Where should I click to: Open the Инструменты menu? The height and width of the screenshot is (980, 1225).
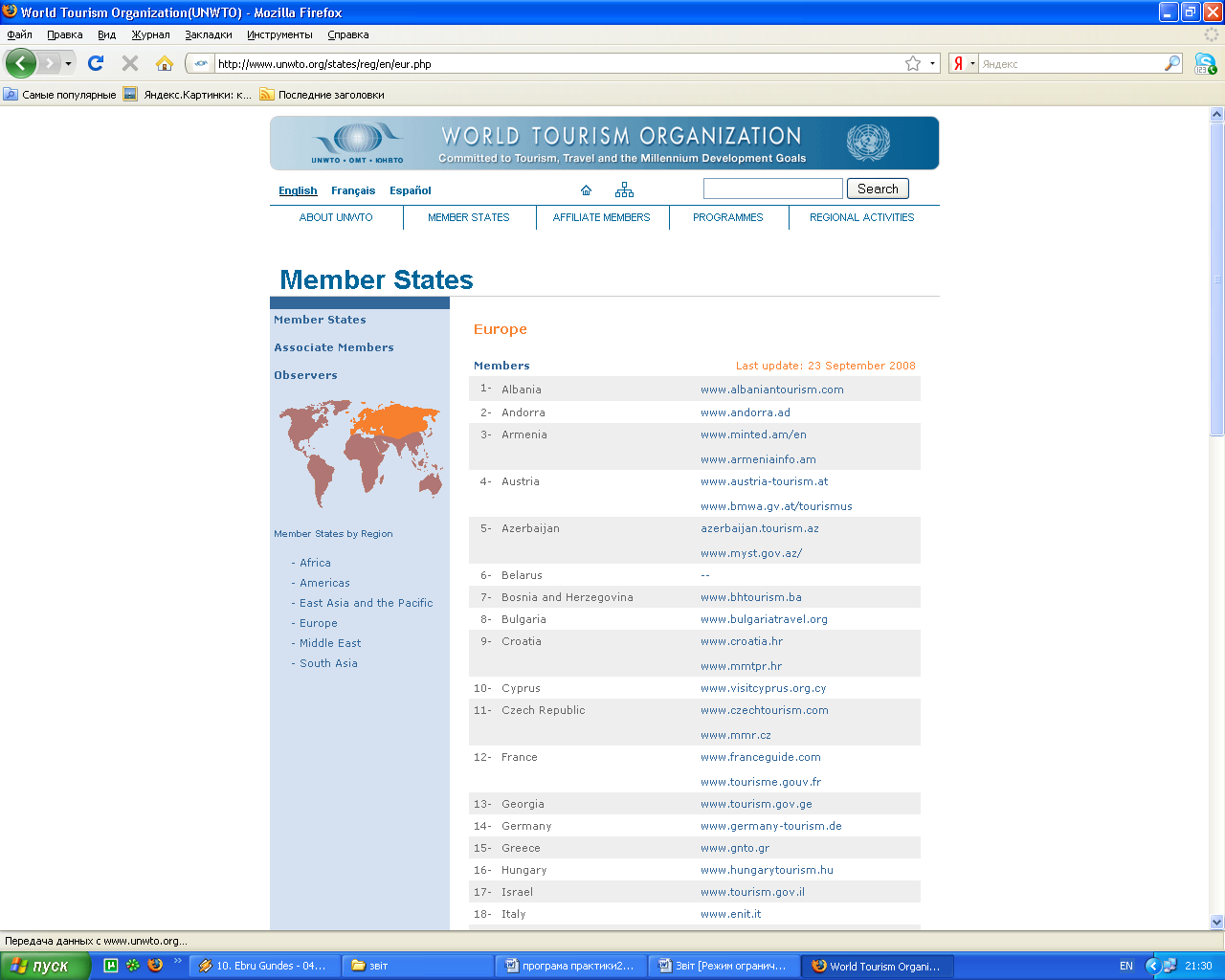click(279, 34)
